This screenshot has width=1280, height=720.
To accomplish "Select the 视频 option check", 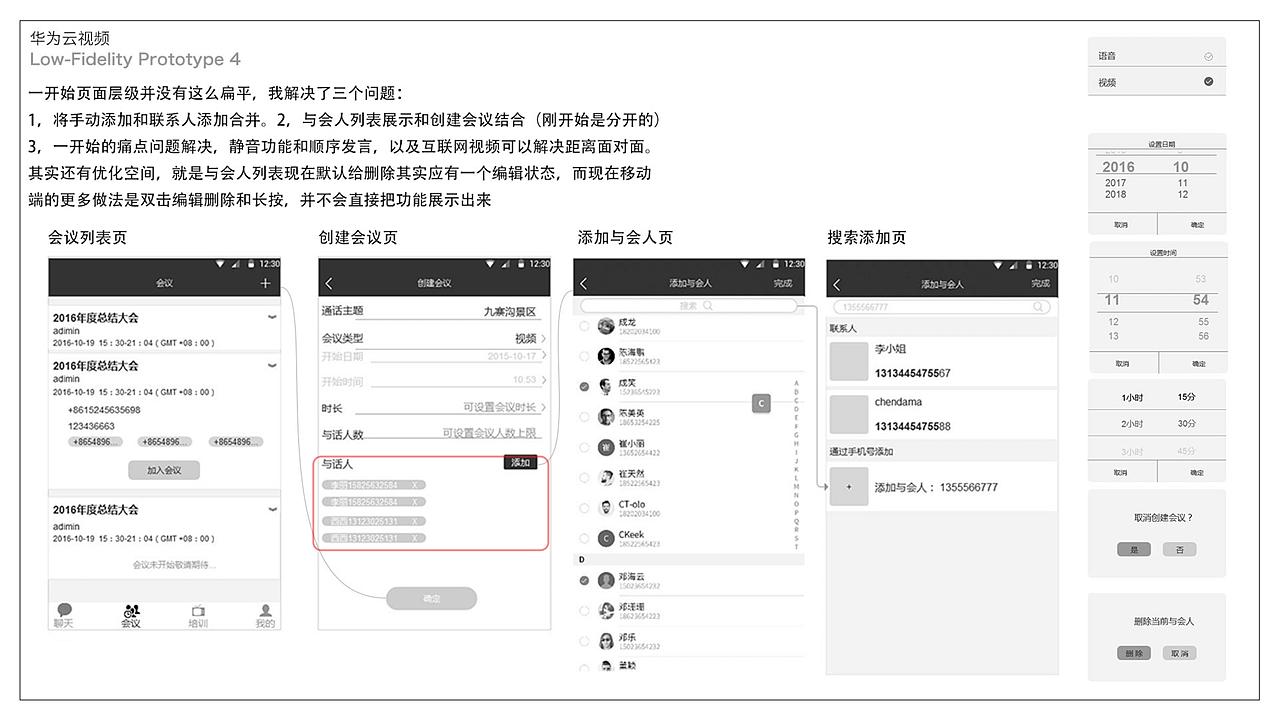I will [1209, 82].
